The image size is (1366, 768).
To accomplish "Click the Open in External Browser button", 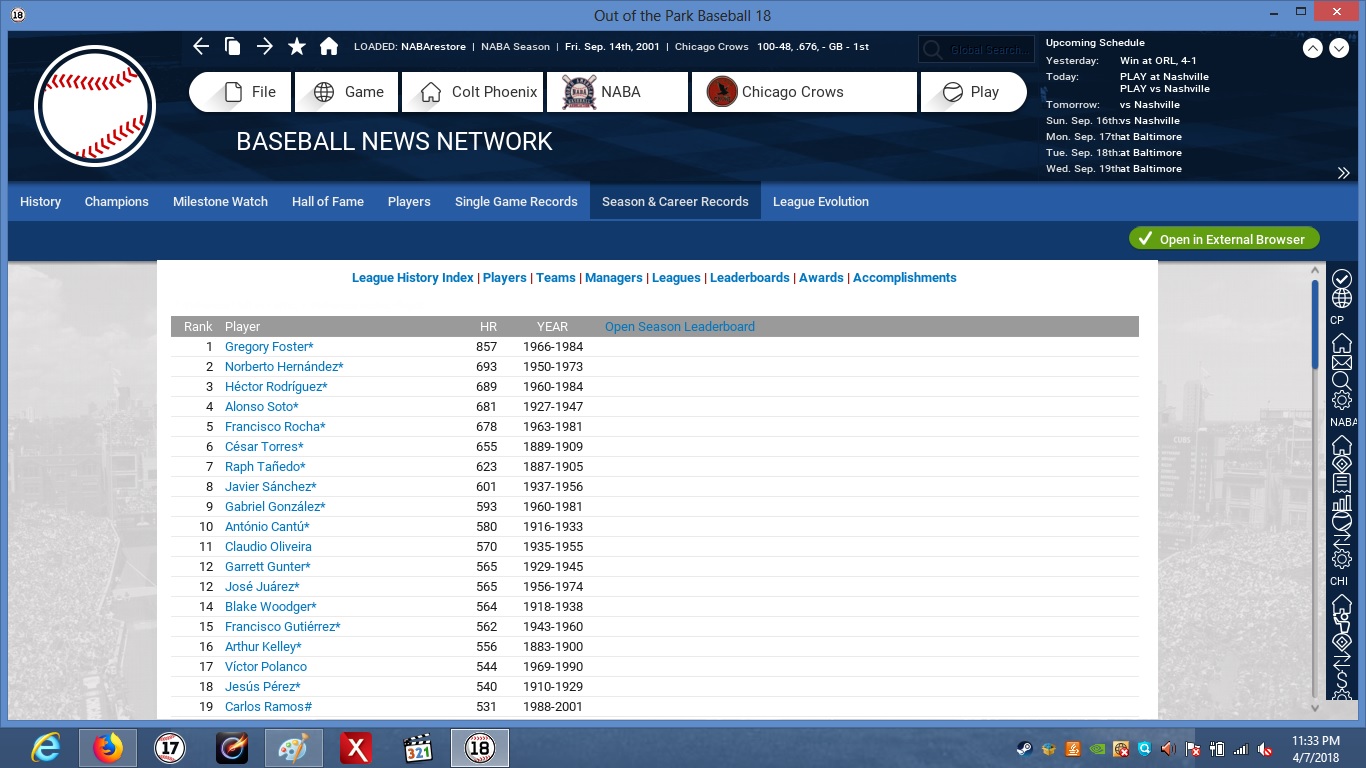I will [1223, 239].
